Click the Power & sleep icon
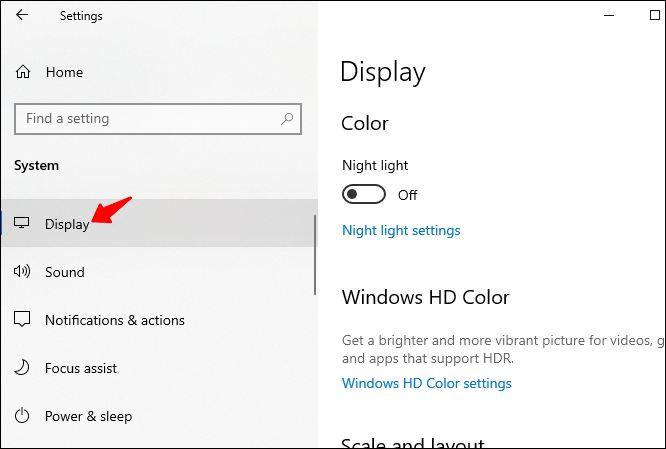The width and height of the screenshot is (666, 449). [22, 415]
